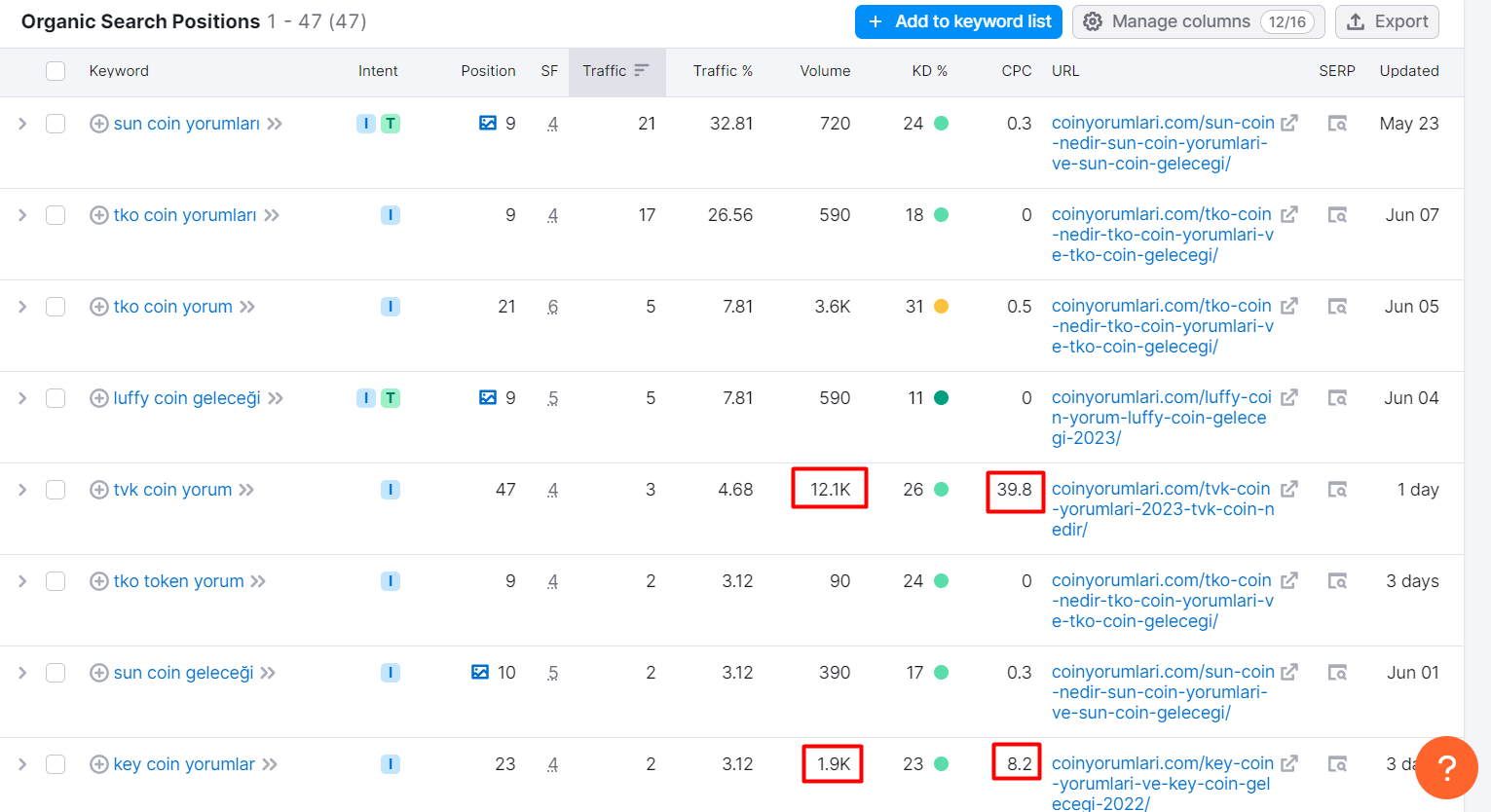The height and width of the screenshot is (812, 1491).
Task: Click orange KD indicator in tko coin yorum row
Action: (x=941, y=307)
